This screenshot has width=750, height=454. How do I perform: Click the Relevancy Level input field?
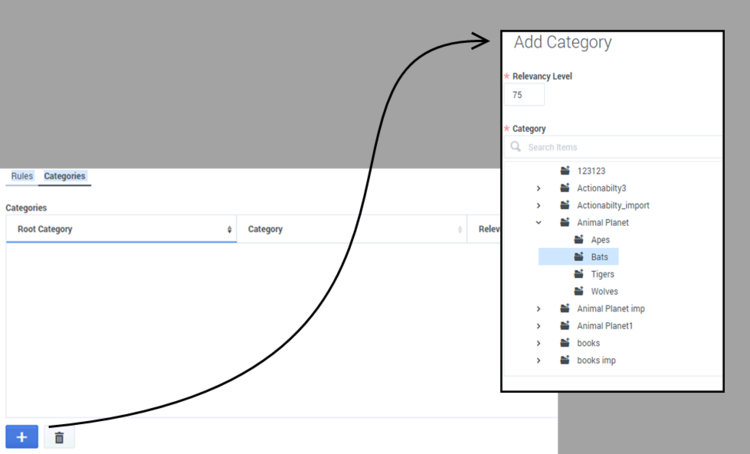(x=525, y=95)
